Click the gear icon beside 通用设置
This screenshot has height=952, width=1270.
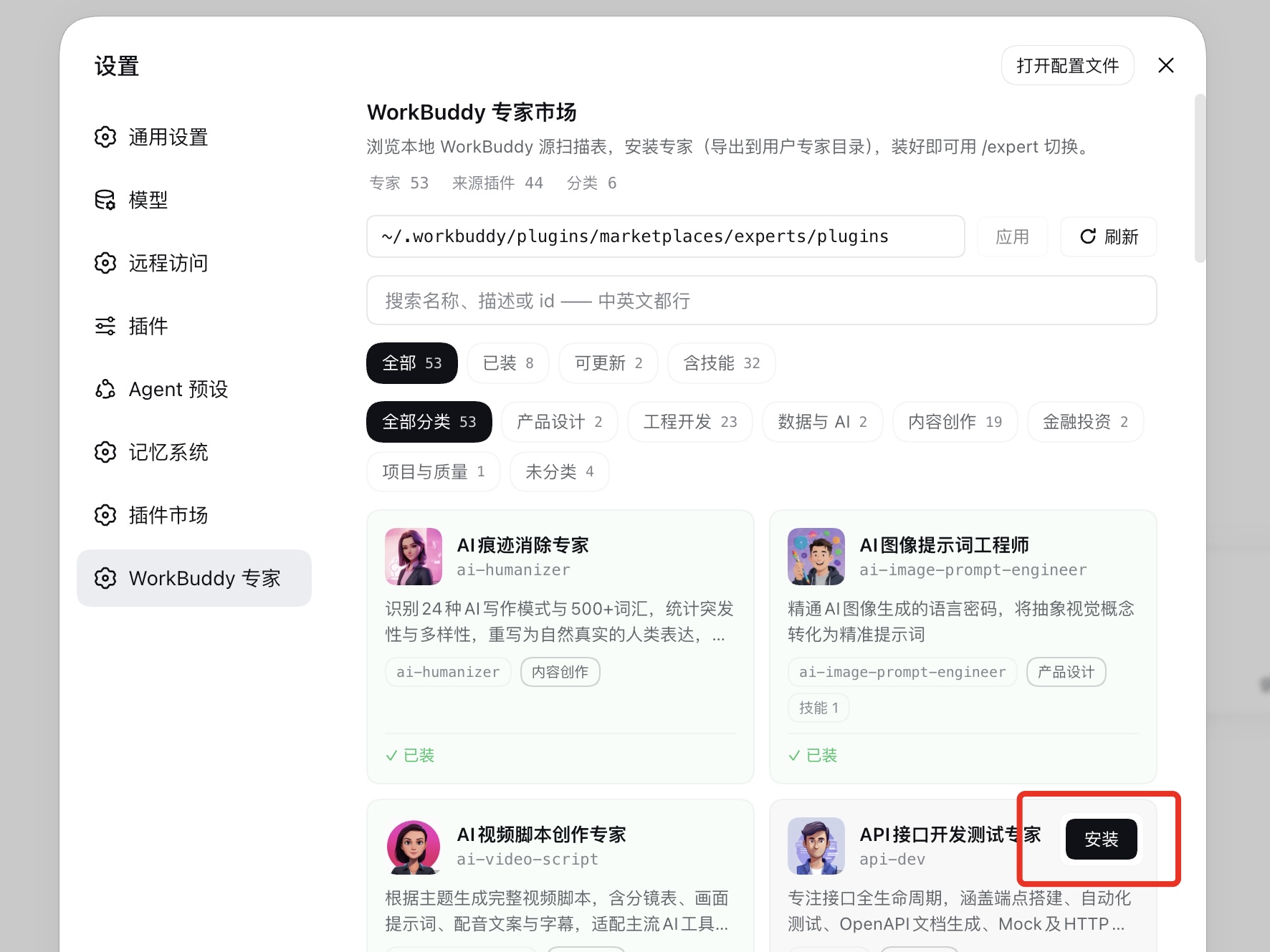click(105, 137)
